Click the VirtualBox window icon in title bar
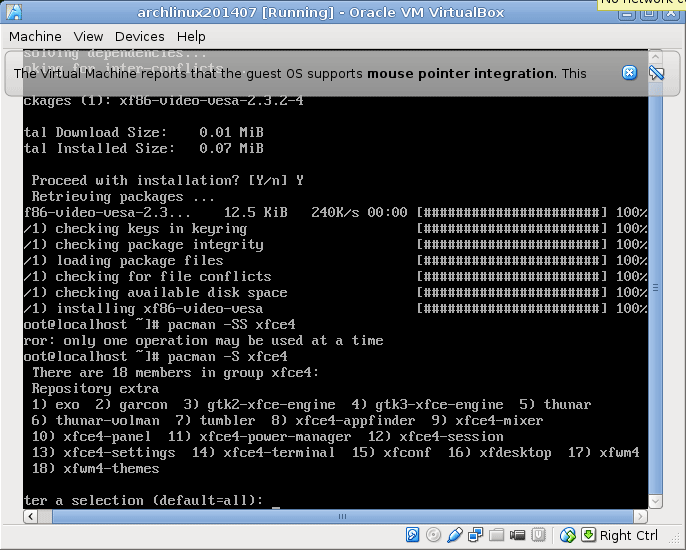Screen dimensions: 686x550 pos(14,12)
